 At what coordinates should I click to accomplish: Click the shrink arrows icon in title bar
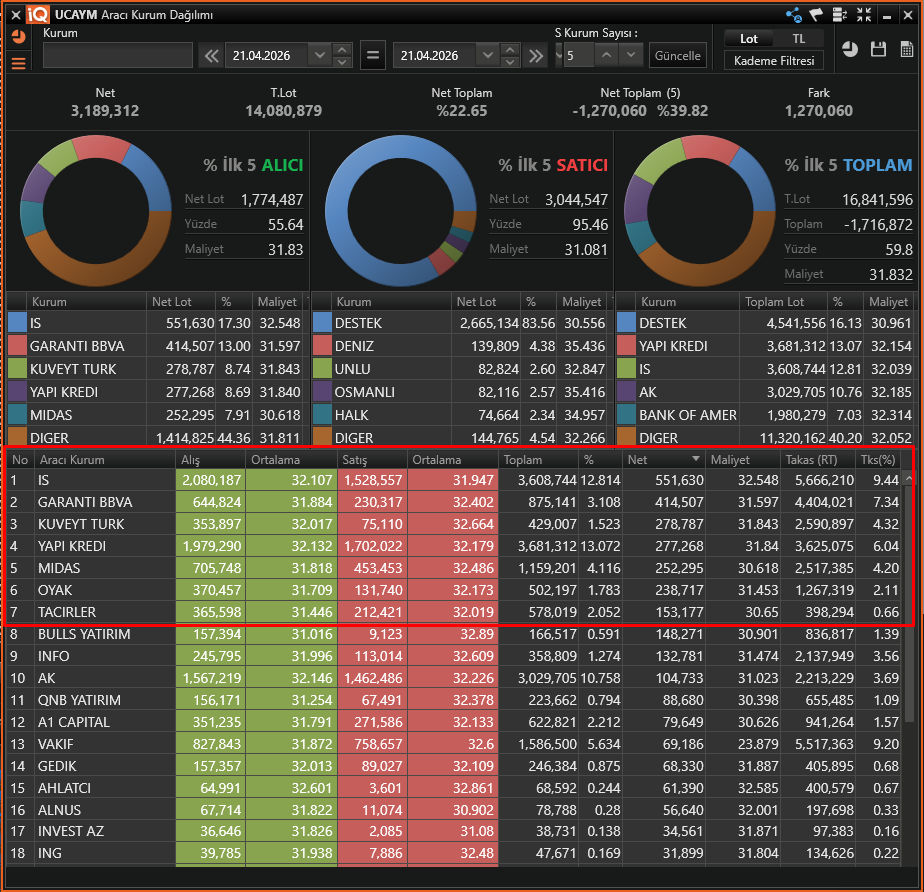click(x=864, y=15)
